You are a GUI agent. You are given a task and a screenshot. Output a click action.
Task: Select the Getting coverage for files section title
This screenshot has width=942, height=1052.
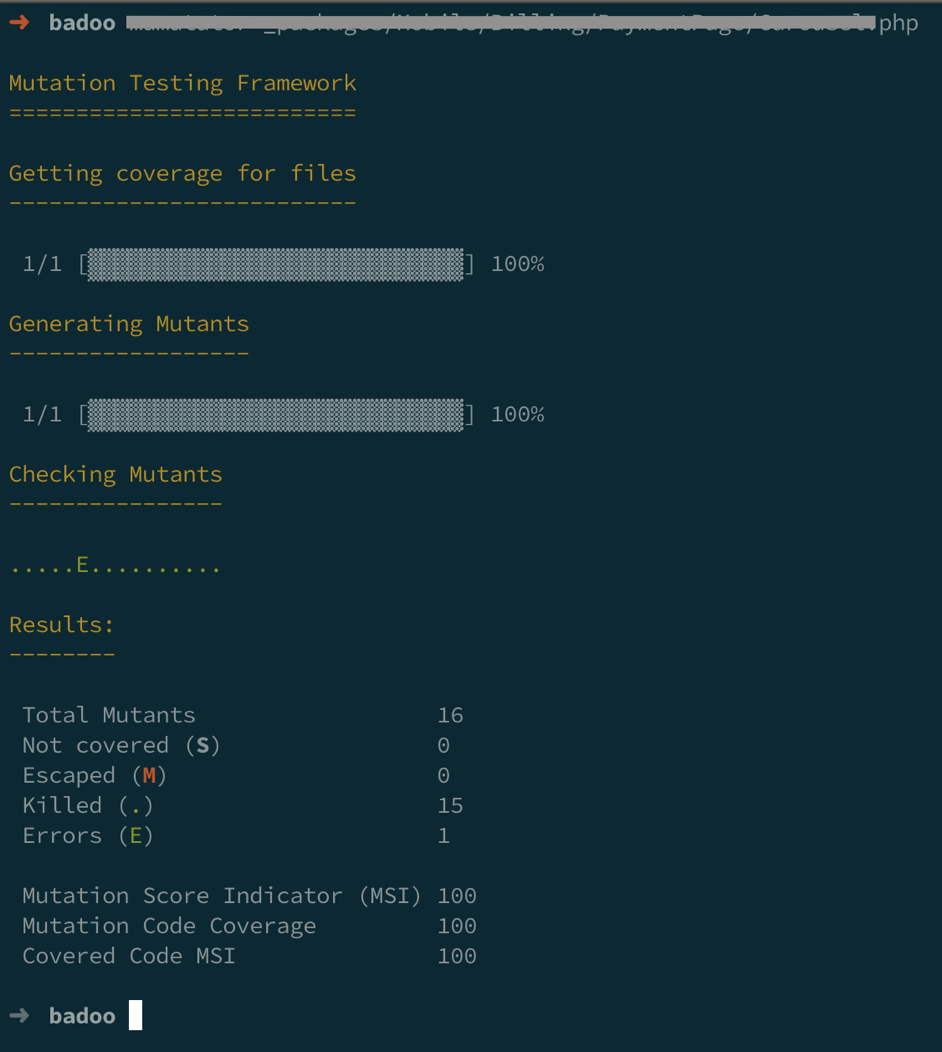[x=182, y=173]
